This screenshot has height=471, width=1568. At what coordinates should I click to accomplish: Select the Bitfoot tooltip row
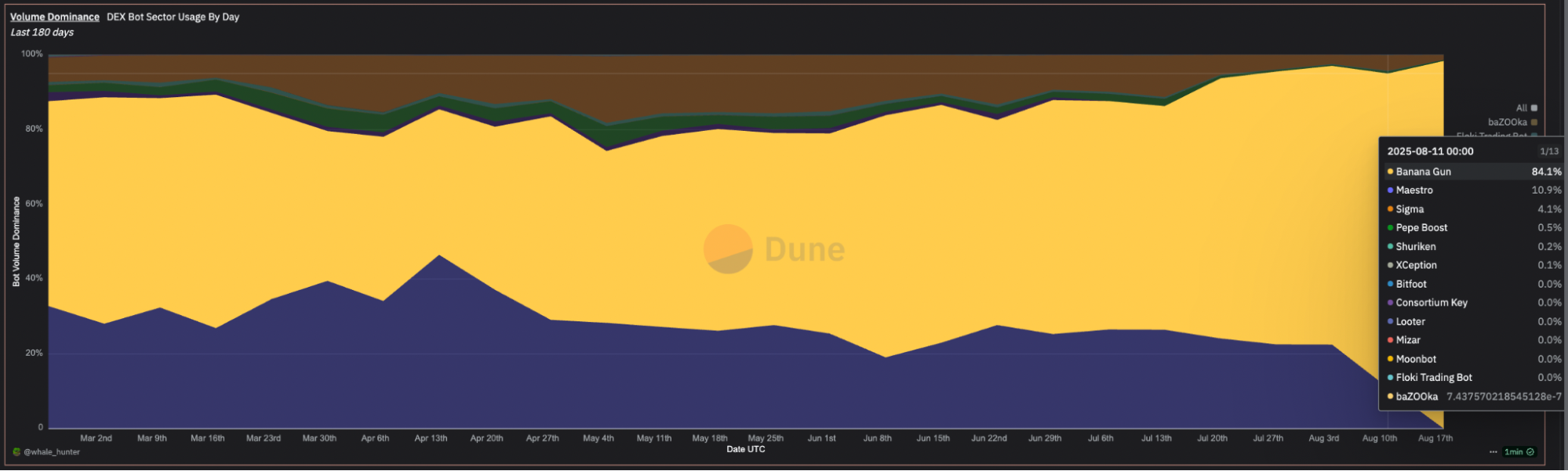1473,284
